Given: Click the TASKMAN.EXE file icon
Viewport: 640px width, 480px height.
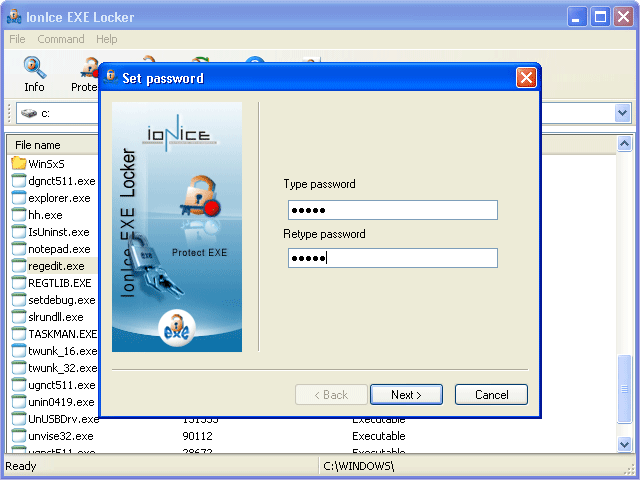Looking at the screenshot, I should coord(19,334).
